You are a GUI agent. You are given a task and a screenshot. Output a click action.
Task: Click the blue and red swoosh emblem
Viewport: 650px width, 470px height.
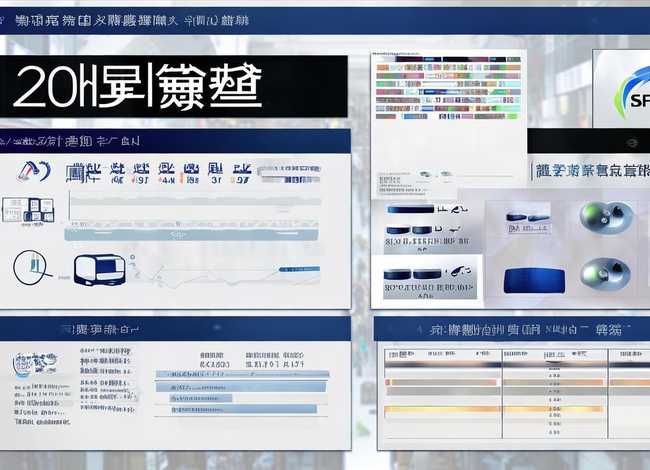pyautogui.click(x=34, y=171)
